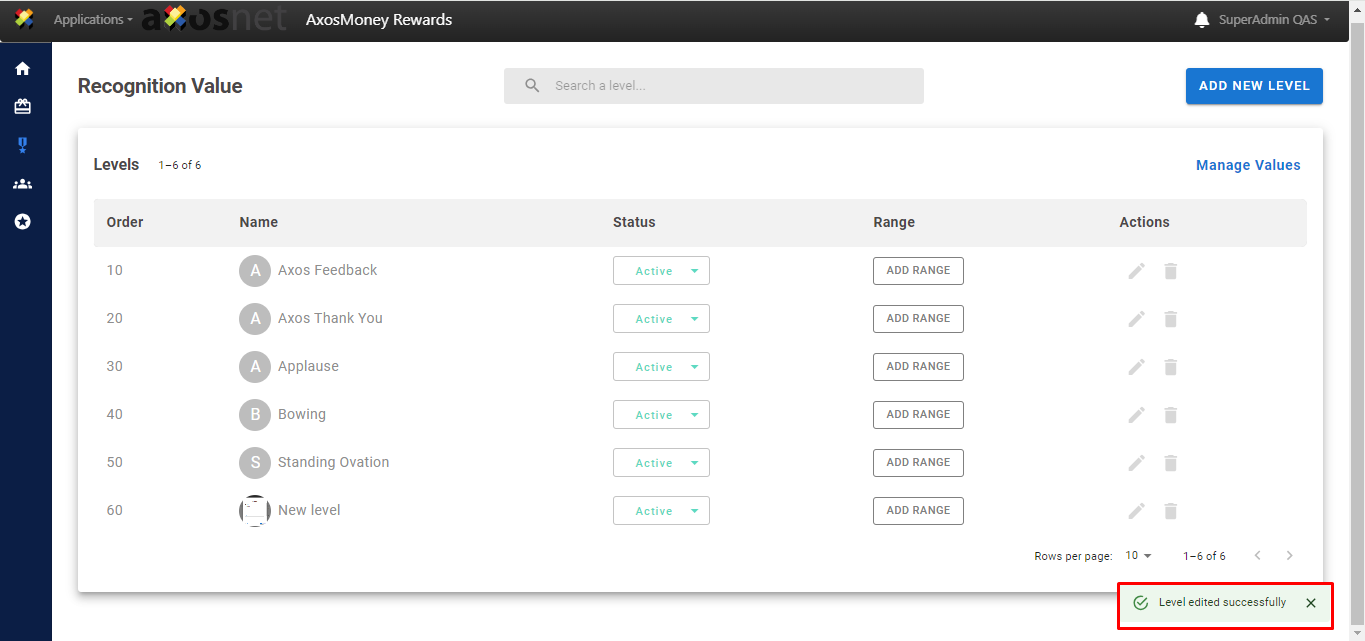Click the notification bell icon
The height and width of the screenshot is (641, 1365).
[1201, 20]
